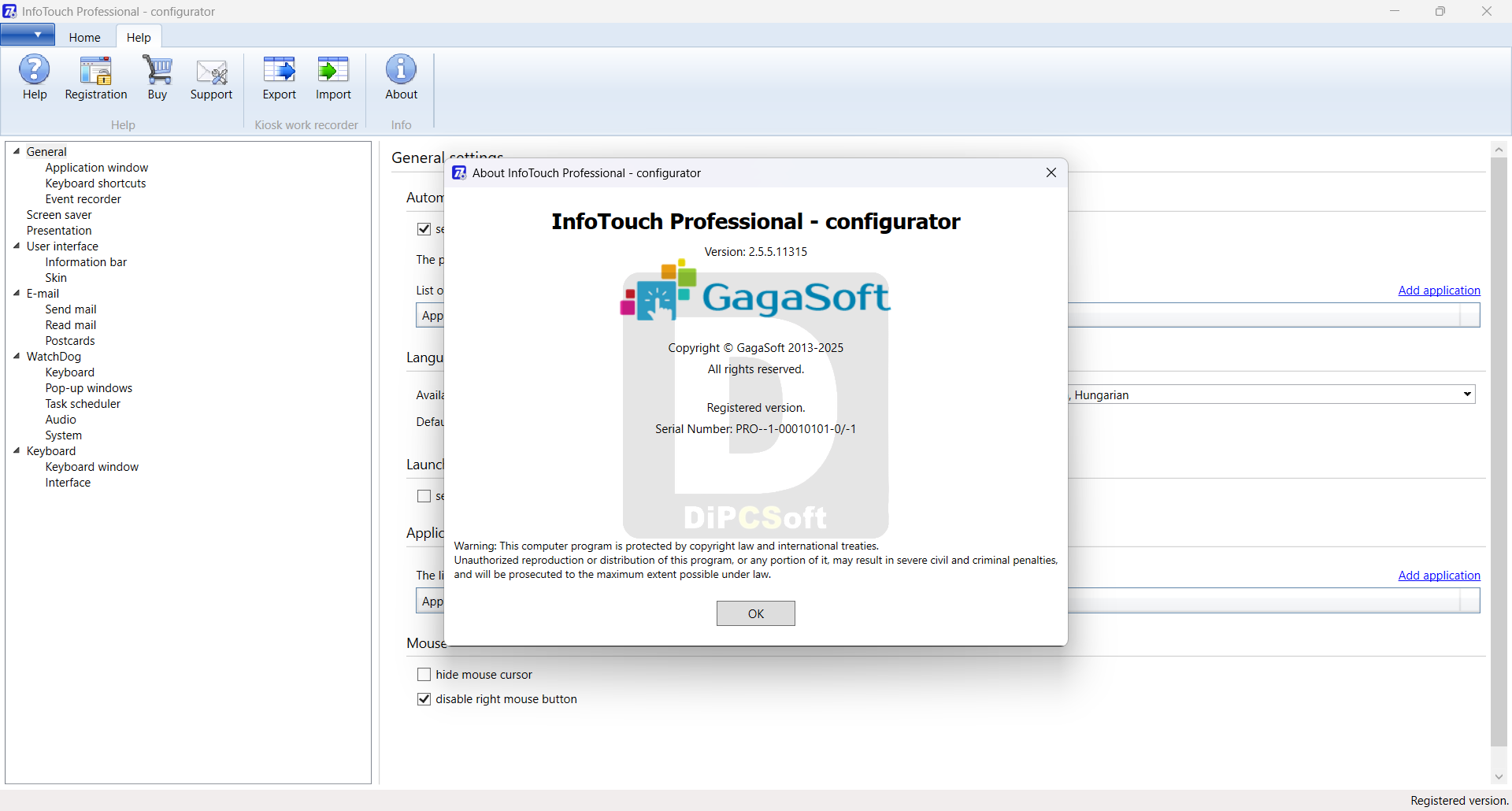This screenshot has width=1512, height=811.
Task: Select User interface tree item label
Action: pyautogui.click(x=62, y=246)
